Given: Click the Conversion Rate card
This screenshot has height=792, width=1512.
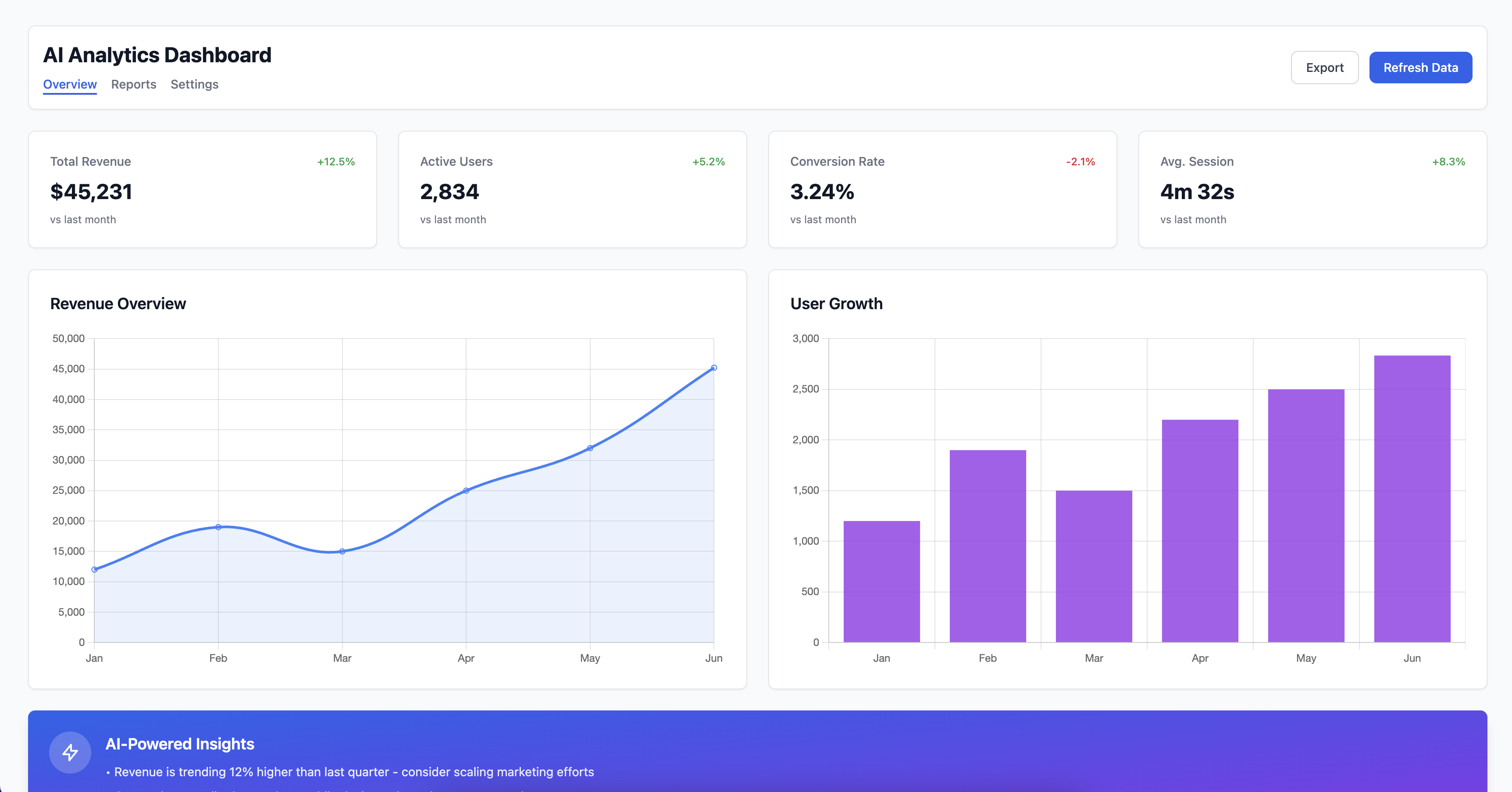Looking at the screenshot, I should pyautogui.click(x=942, y=189).
